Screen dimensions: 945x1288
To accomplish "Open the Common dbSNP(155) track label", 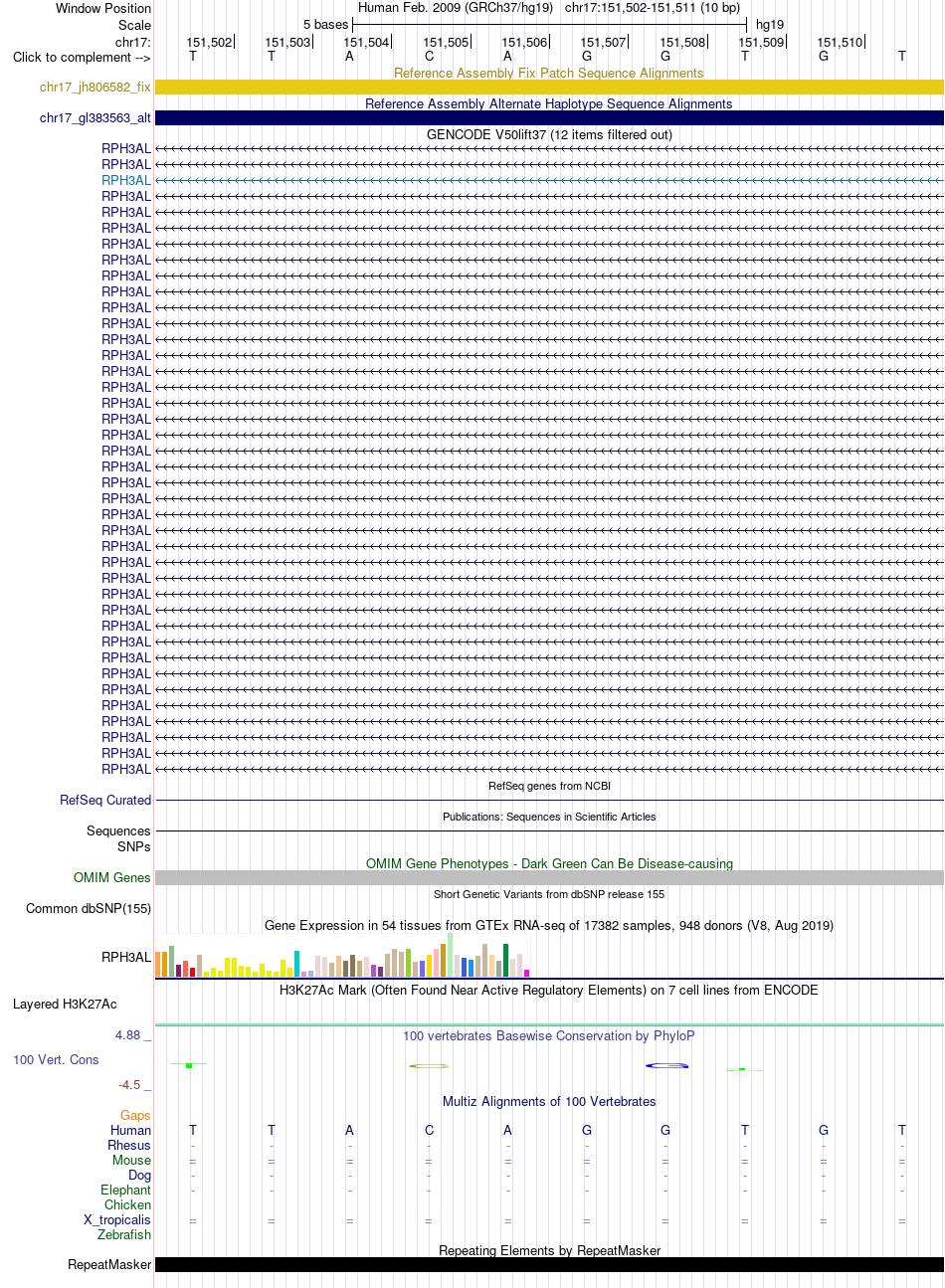I will coord(89,908).
